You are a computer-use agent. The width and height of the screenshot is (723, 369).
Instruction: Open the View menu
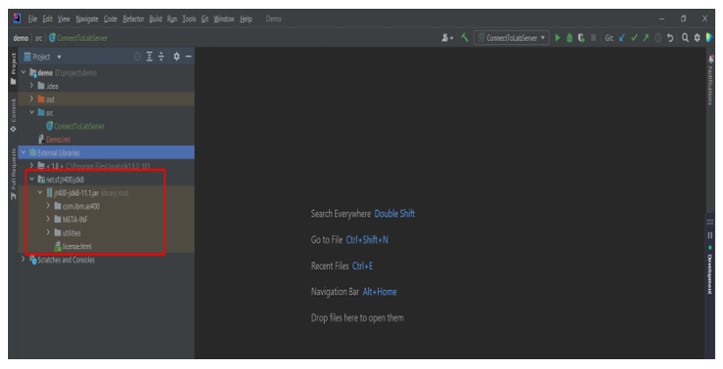[x=64, y=19]
